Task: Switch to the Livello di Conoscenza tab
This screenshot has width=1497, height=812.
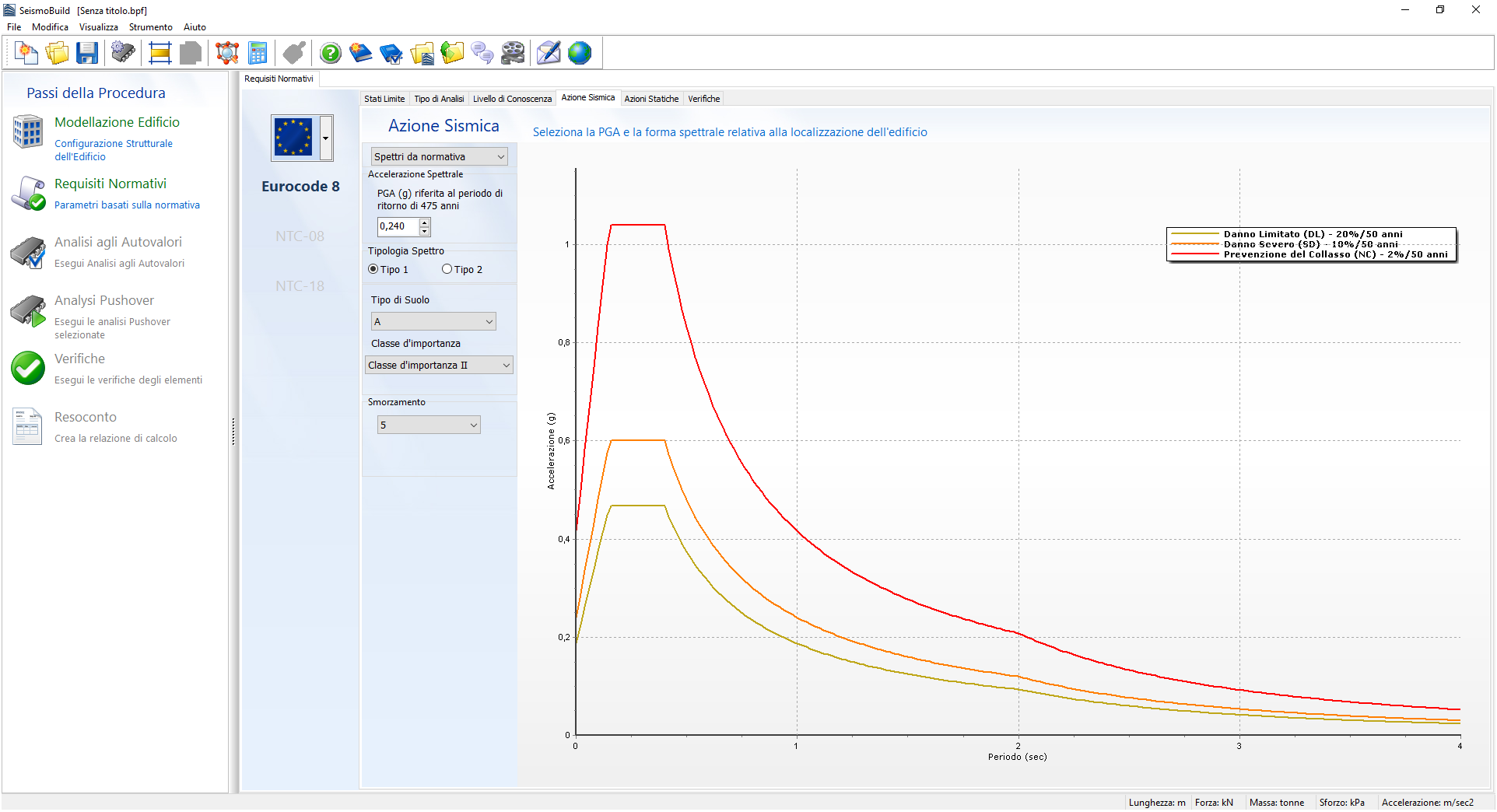Action: [x=512, y=99]
